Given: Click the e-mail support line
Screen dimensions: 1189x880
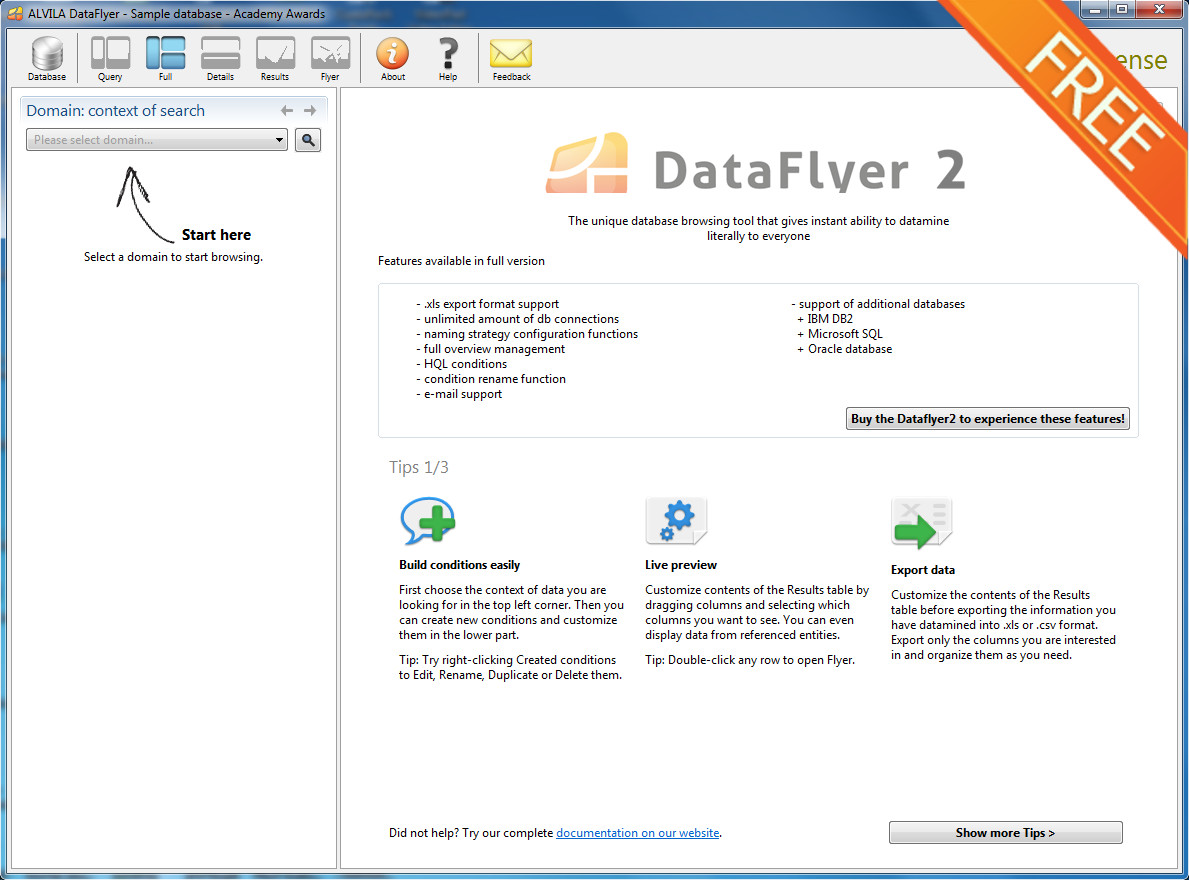Looking at the screenshot, I should [459, 394].
